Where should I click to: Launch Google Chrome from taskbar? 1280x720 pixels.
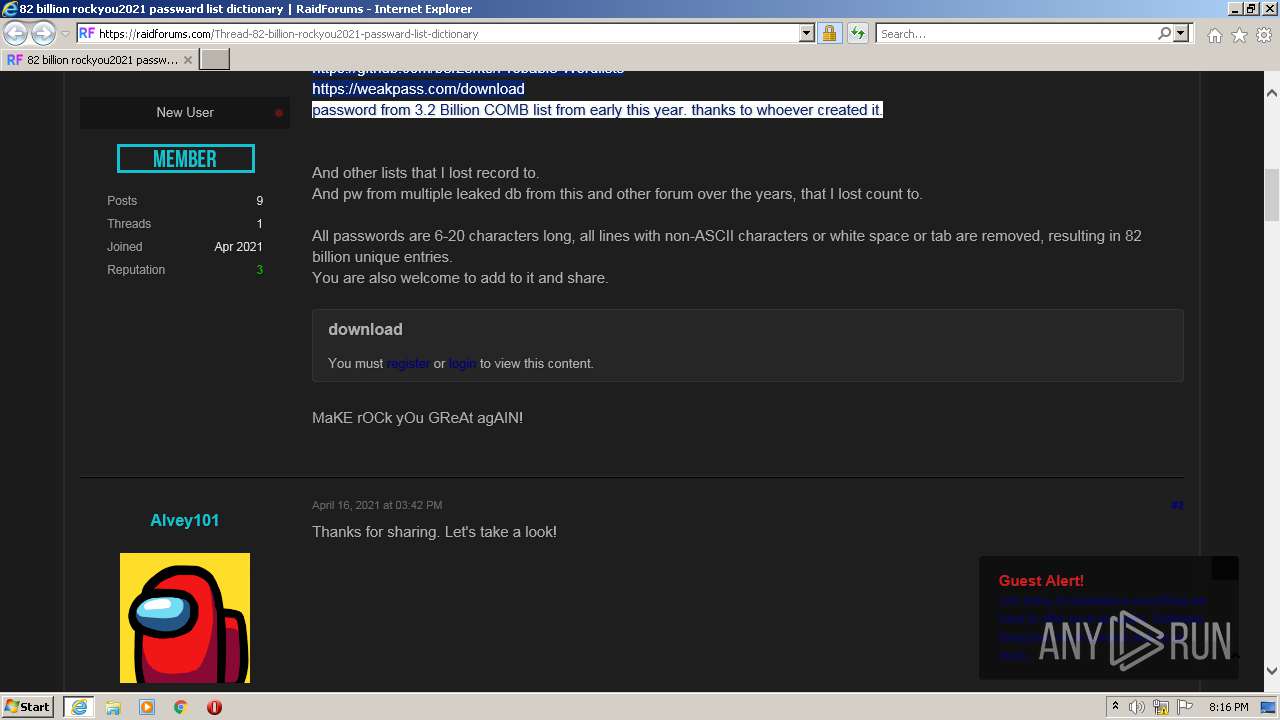(181, 707)
